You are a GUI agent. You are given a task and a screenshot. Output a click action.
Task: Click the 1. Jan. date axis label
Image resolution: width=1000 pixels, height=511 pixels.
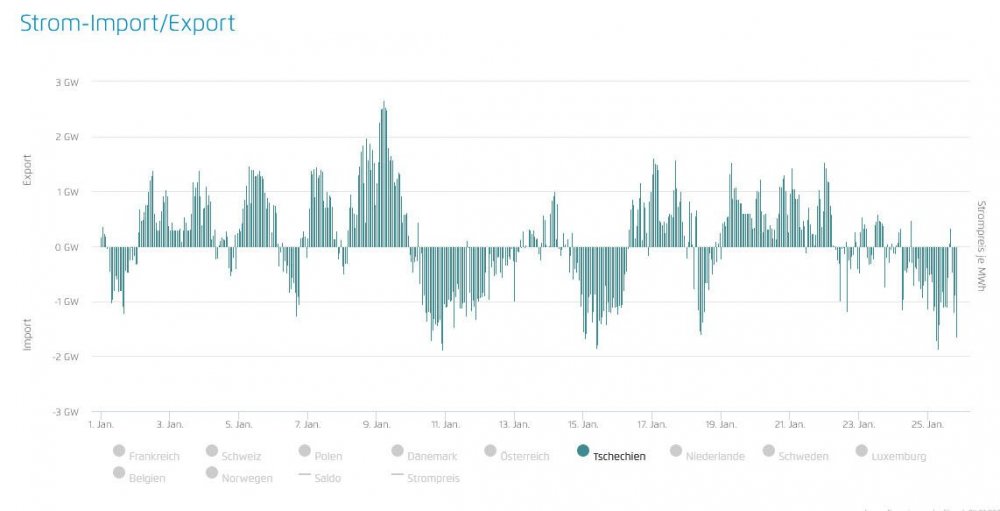click(101, 424)
